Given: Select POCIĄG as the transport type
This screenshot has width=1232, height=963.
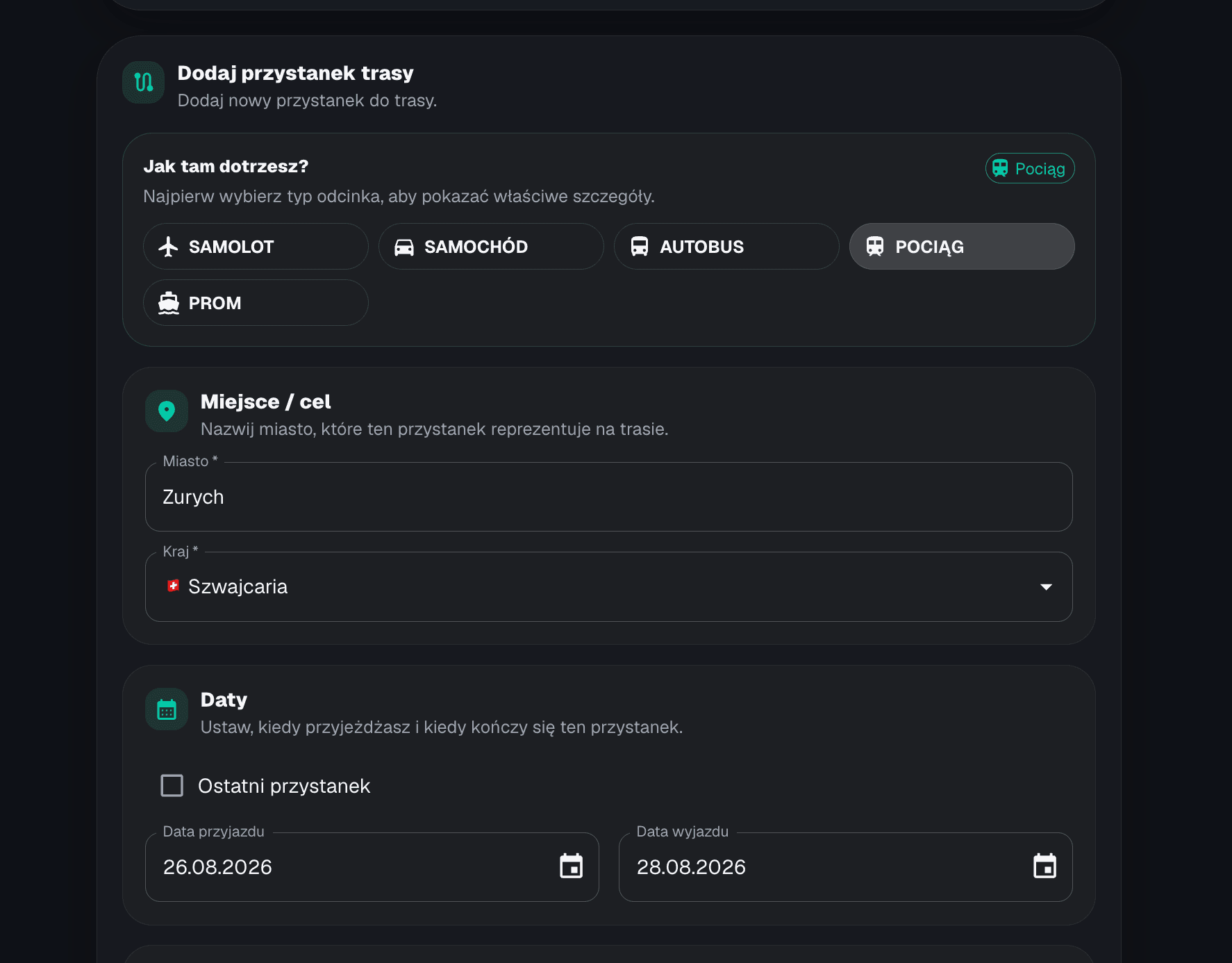Looking at the screenshot, I should 962,247.
